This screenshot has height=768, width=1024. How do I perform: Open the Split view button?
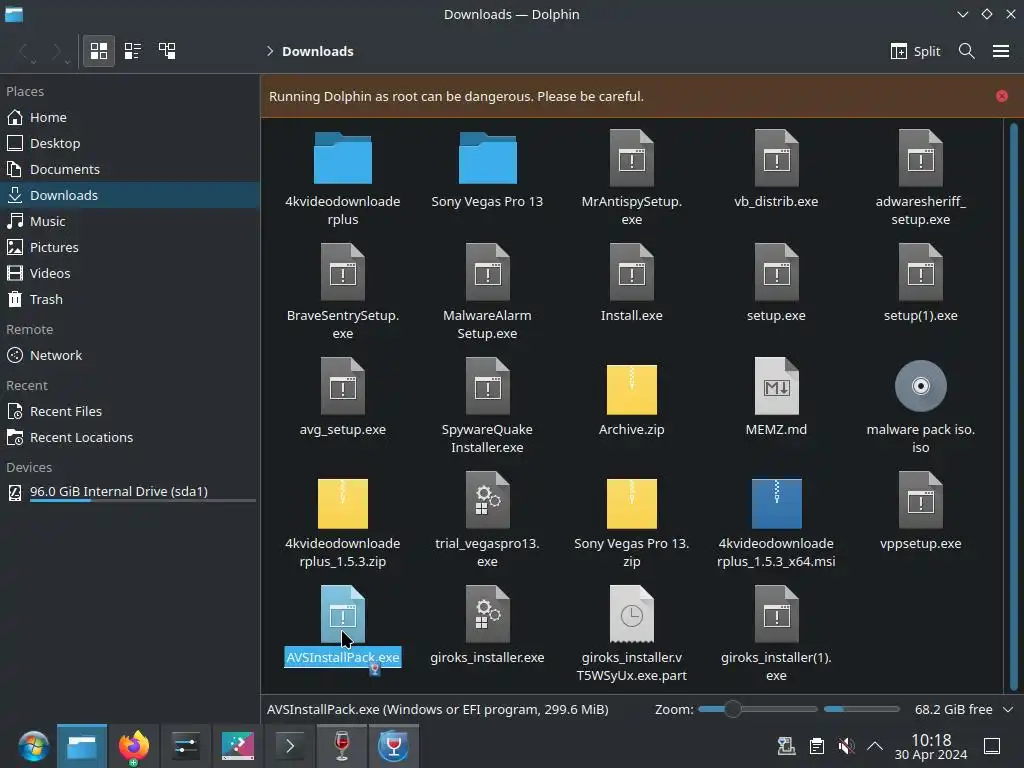(915, 51)
